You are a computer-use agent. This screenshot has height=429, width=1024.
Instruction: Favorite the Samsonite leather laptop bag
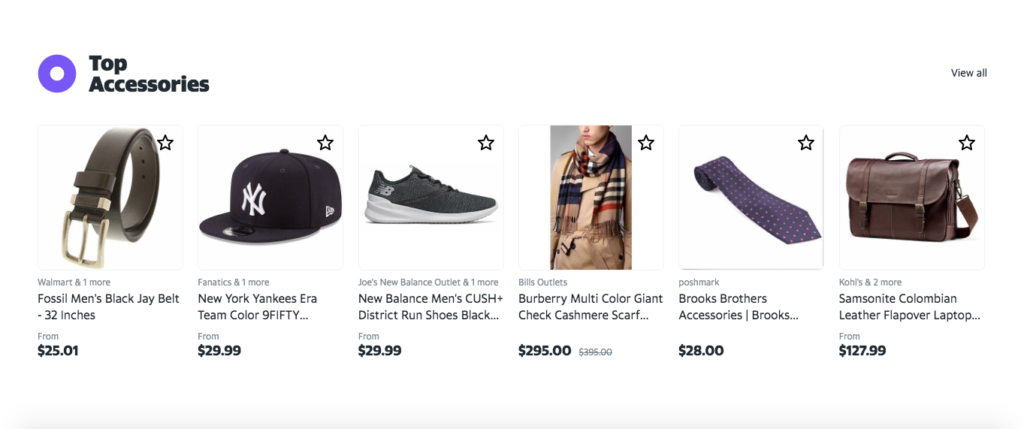click(x=967, y=142)
